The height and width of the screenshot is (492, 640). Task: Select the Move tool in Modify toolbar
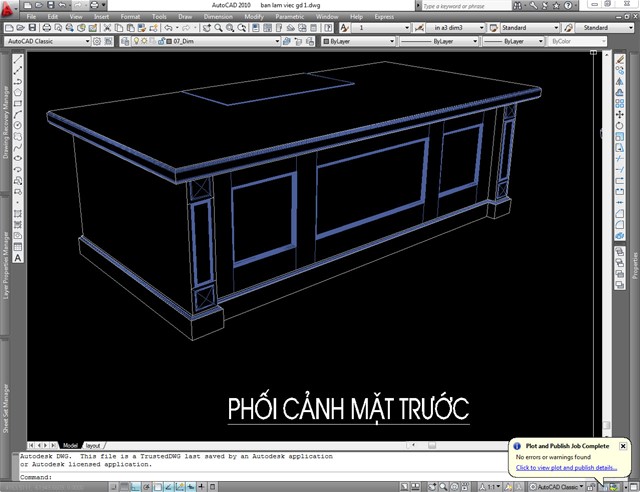click(x=620, y=115)
